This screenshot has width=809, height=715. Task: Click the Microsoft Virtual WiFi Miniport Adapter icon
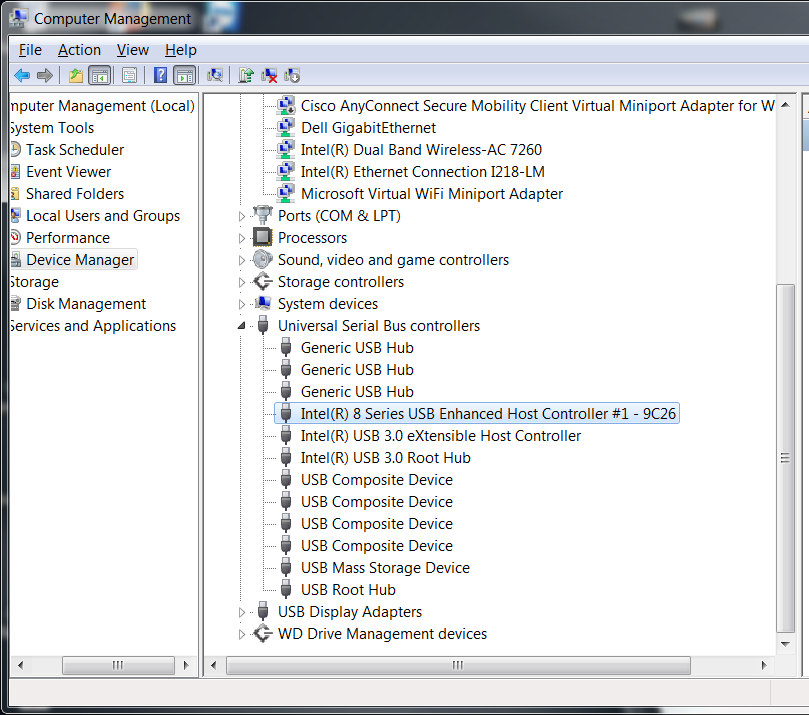coord(286,193)
